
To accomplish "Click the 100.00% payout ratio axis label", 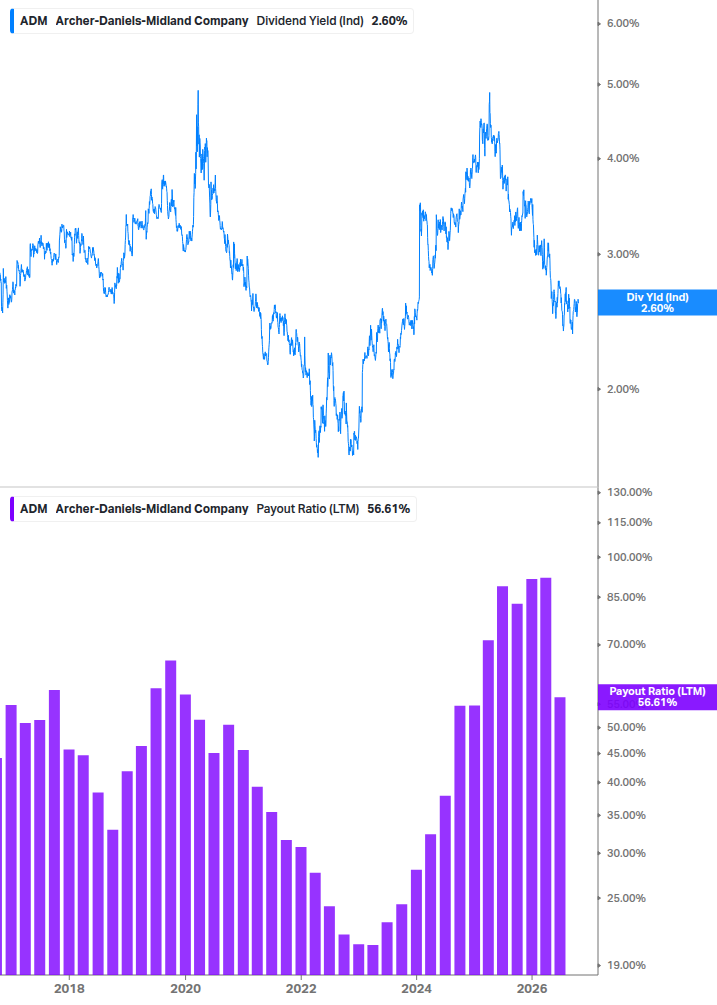I will coord(629,558).
